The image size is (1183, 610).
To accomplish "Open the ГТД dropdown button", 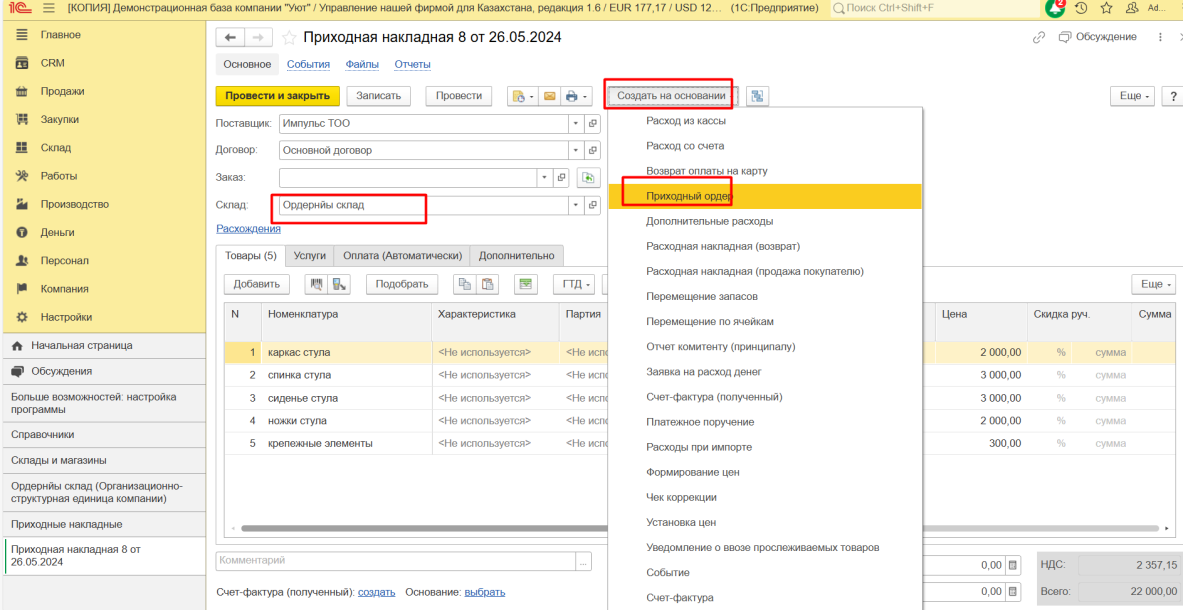I will (573, 284).
